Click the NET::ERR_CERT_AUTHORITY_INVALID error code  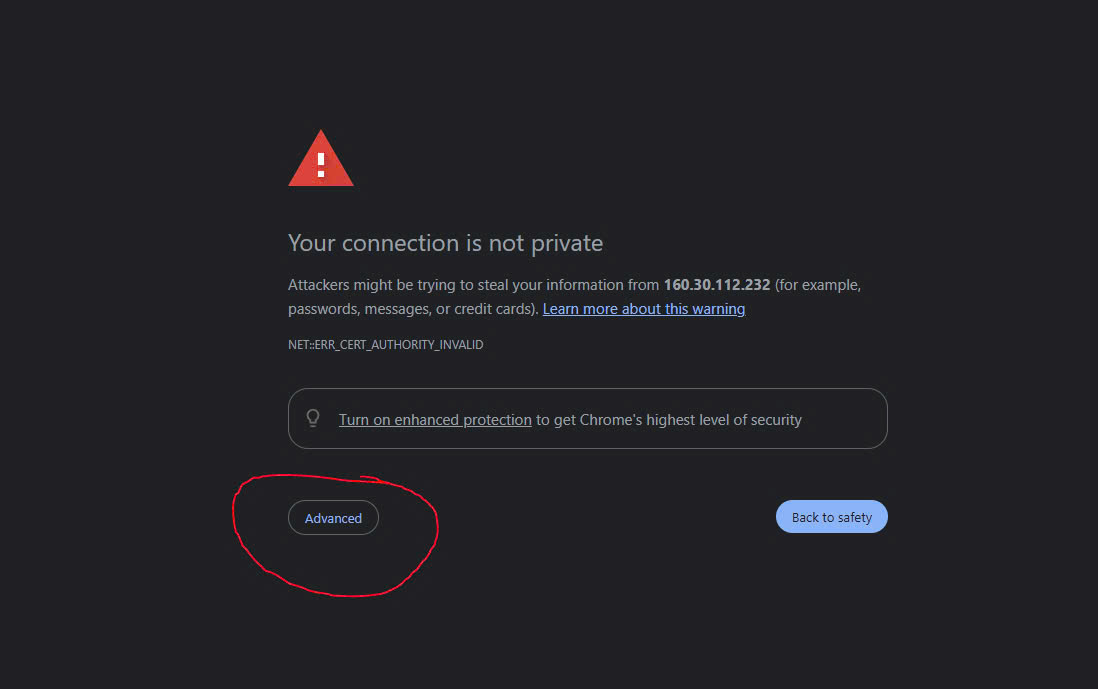coord(386,344)
